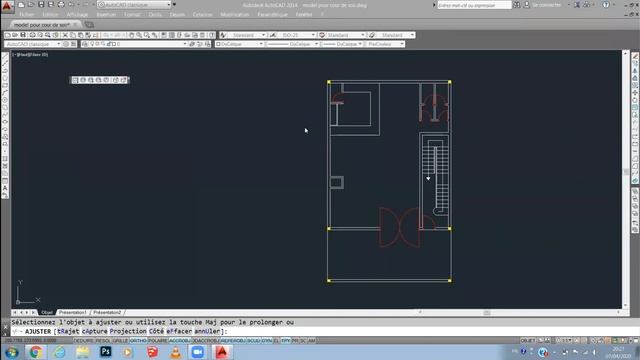Toggle POLAIRE tracking
Screen dimensions: 640x360
click(x=158, y=340)
